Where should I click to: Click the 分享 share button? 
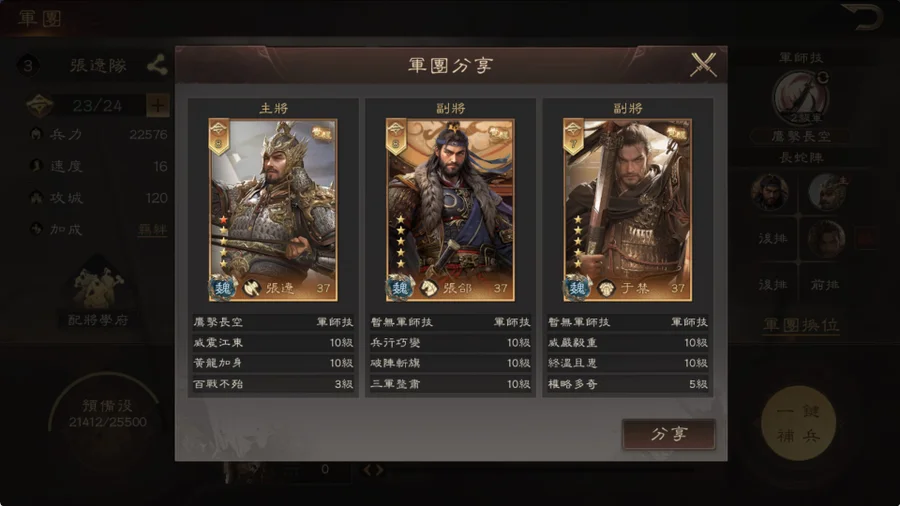669,434
